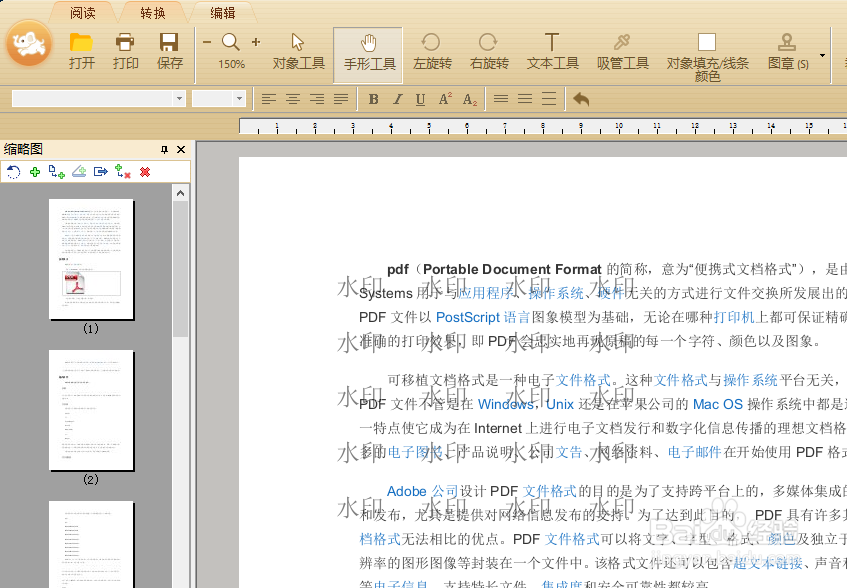Align text right

tap(317, 99)
